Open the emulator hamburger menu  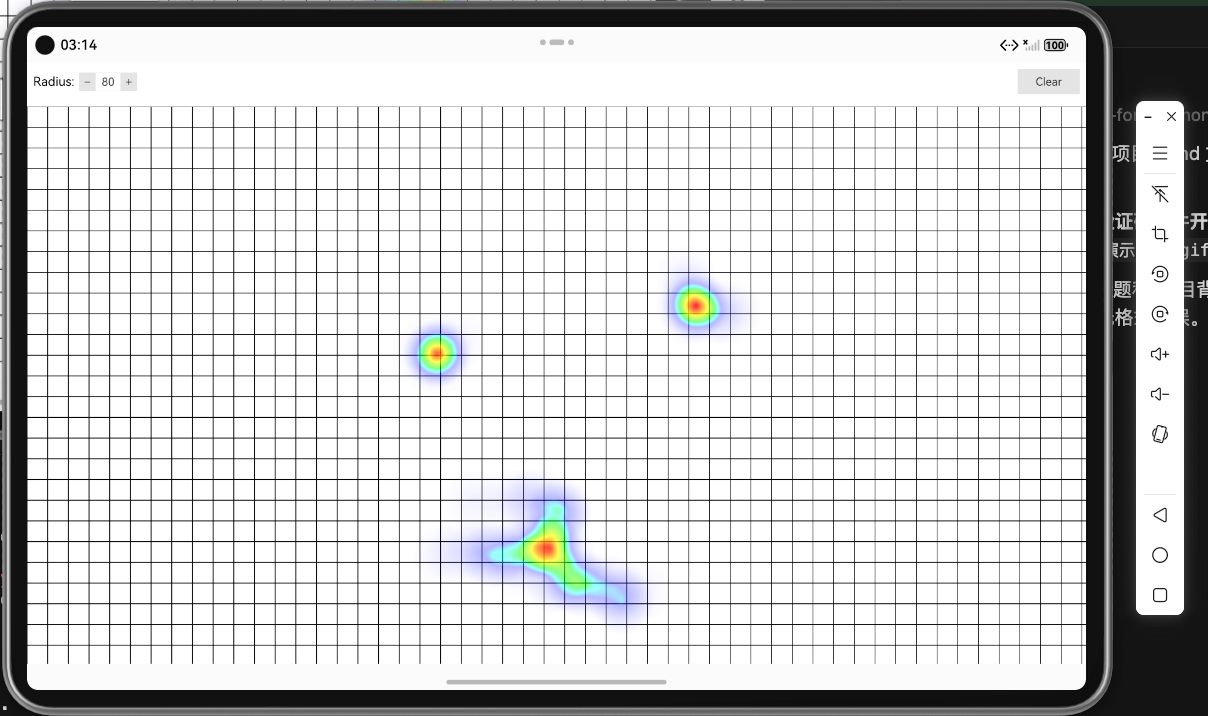[1160, 153]
